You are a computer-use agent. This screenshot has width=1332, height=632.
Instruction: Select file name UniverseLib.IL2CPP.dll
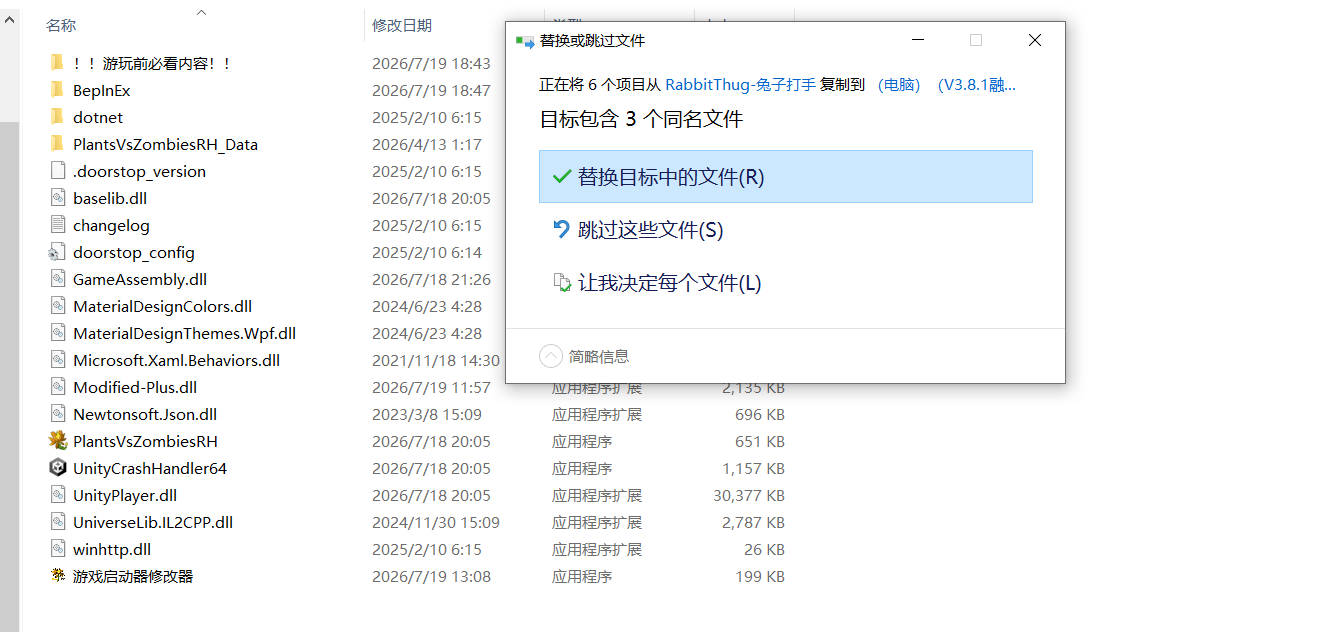[153, 522]
